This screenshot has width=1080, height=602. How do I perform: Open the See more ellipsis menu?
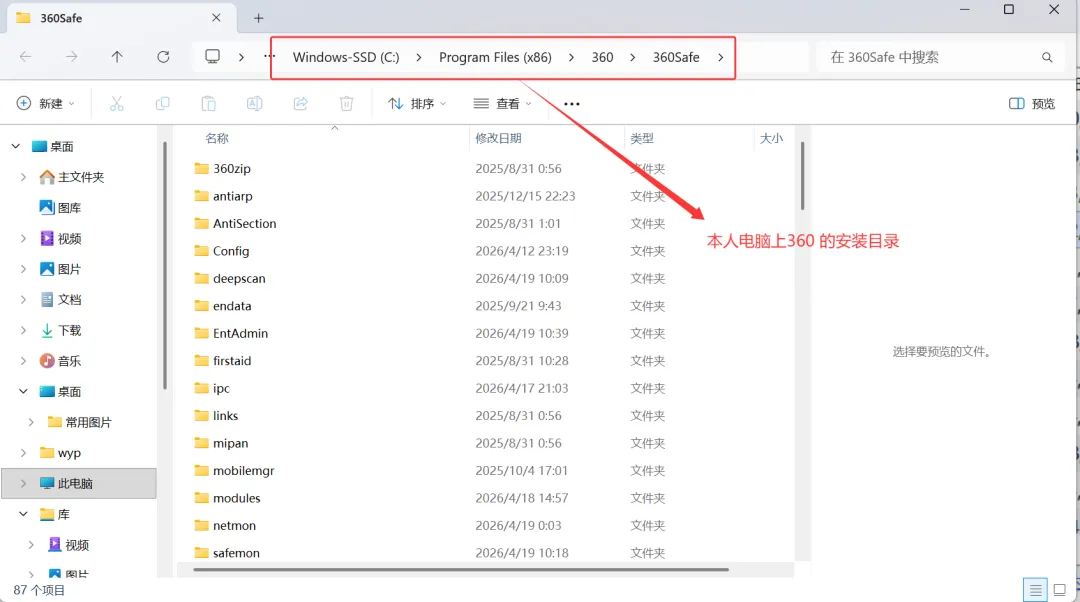tap(572, 104)
